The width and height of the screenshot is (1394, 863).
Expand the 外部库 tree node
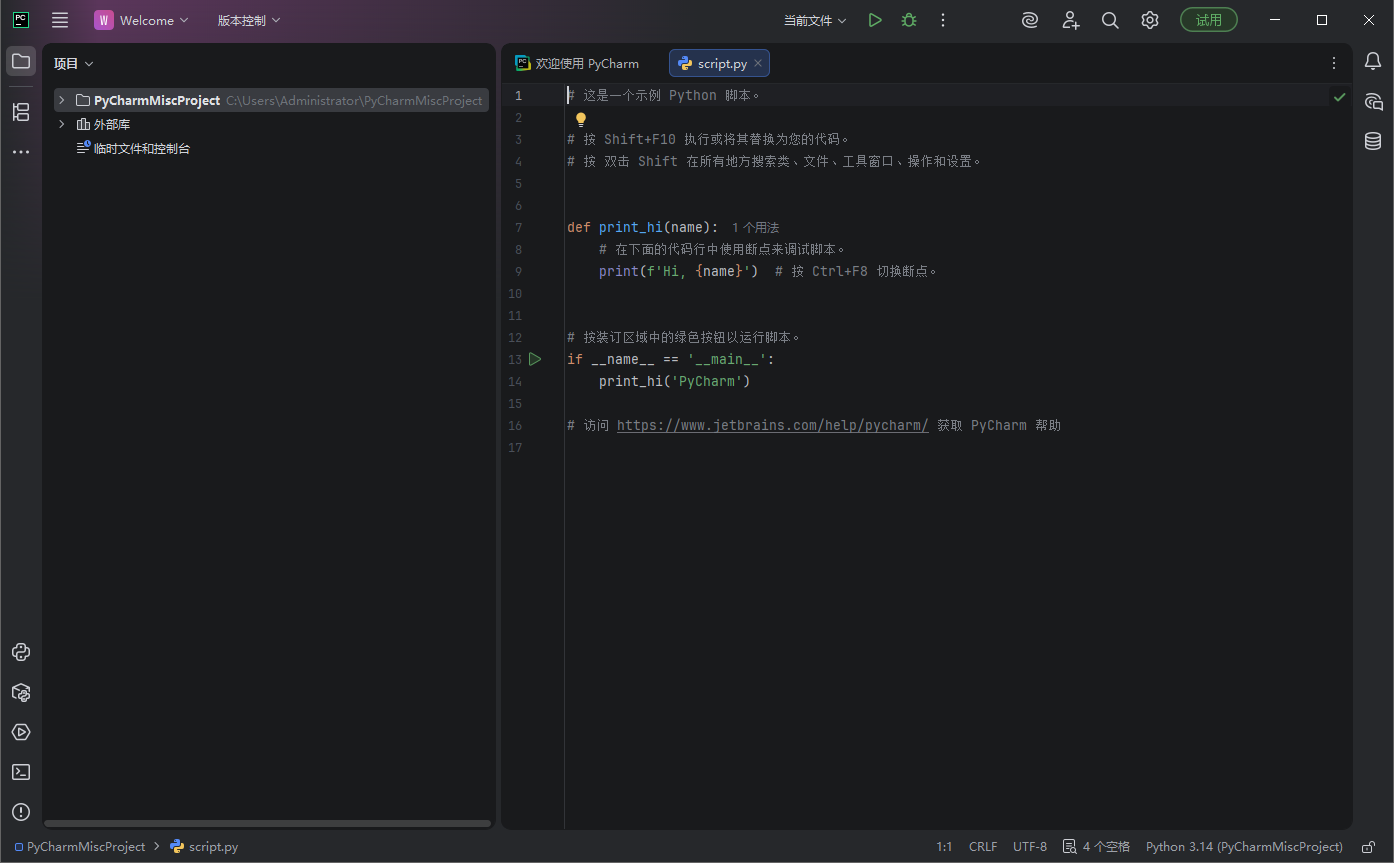[61, 124]
